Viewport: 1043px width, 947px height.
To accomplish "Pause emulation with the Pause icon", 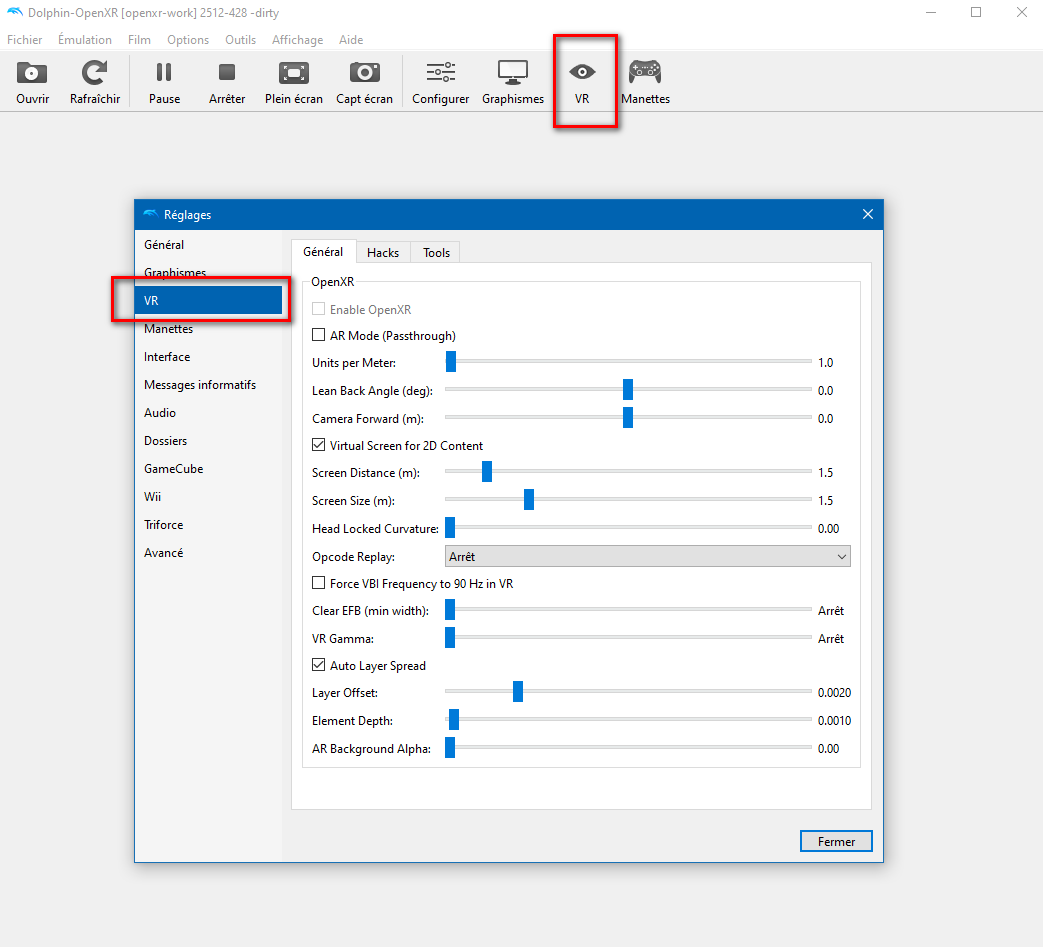I will 164,73.
